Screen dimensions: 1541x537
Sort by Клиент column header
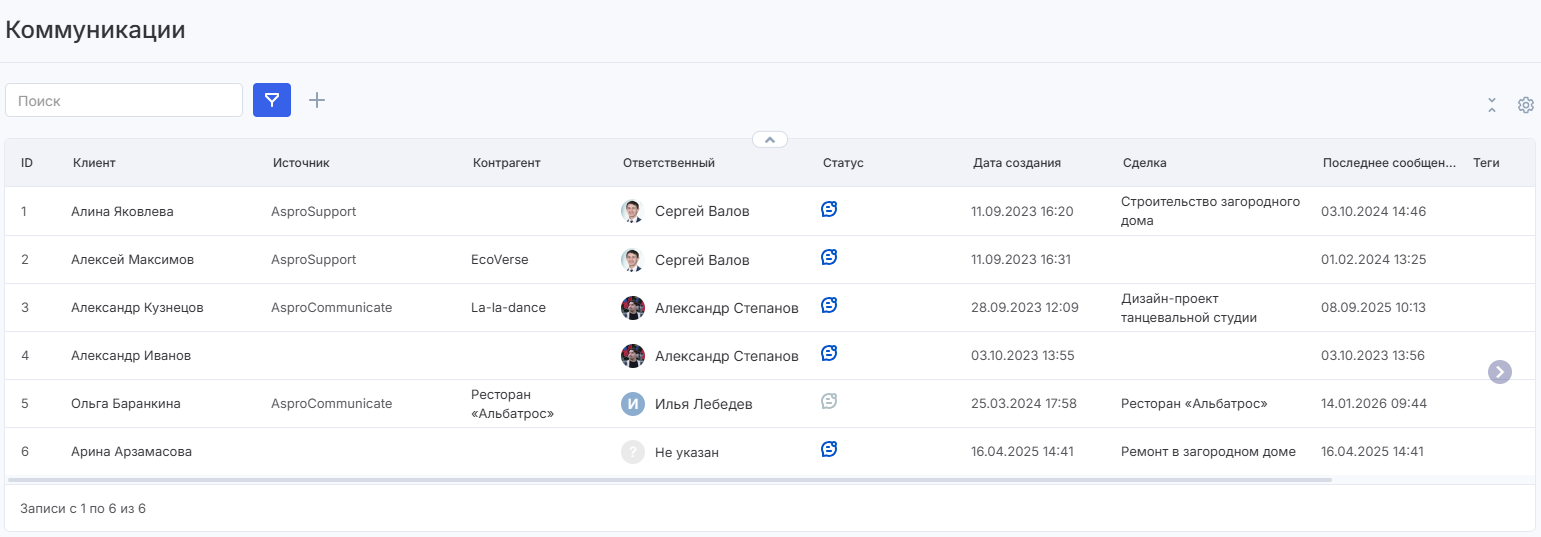tap(94, 163)
